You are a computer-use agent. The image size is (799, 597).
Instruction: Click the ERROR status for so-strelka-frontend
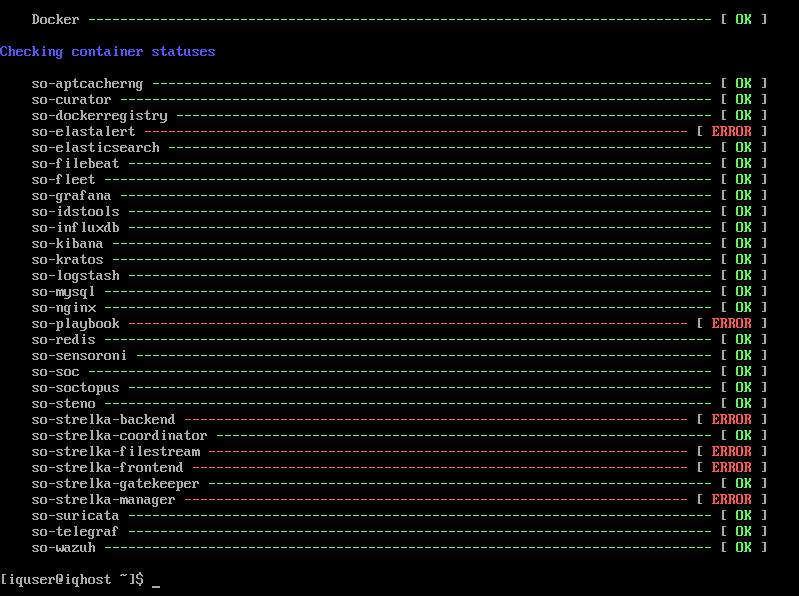731,468
